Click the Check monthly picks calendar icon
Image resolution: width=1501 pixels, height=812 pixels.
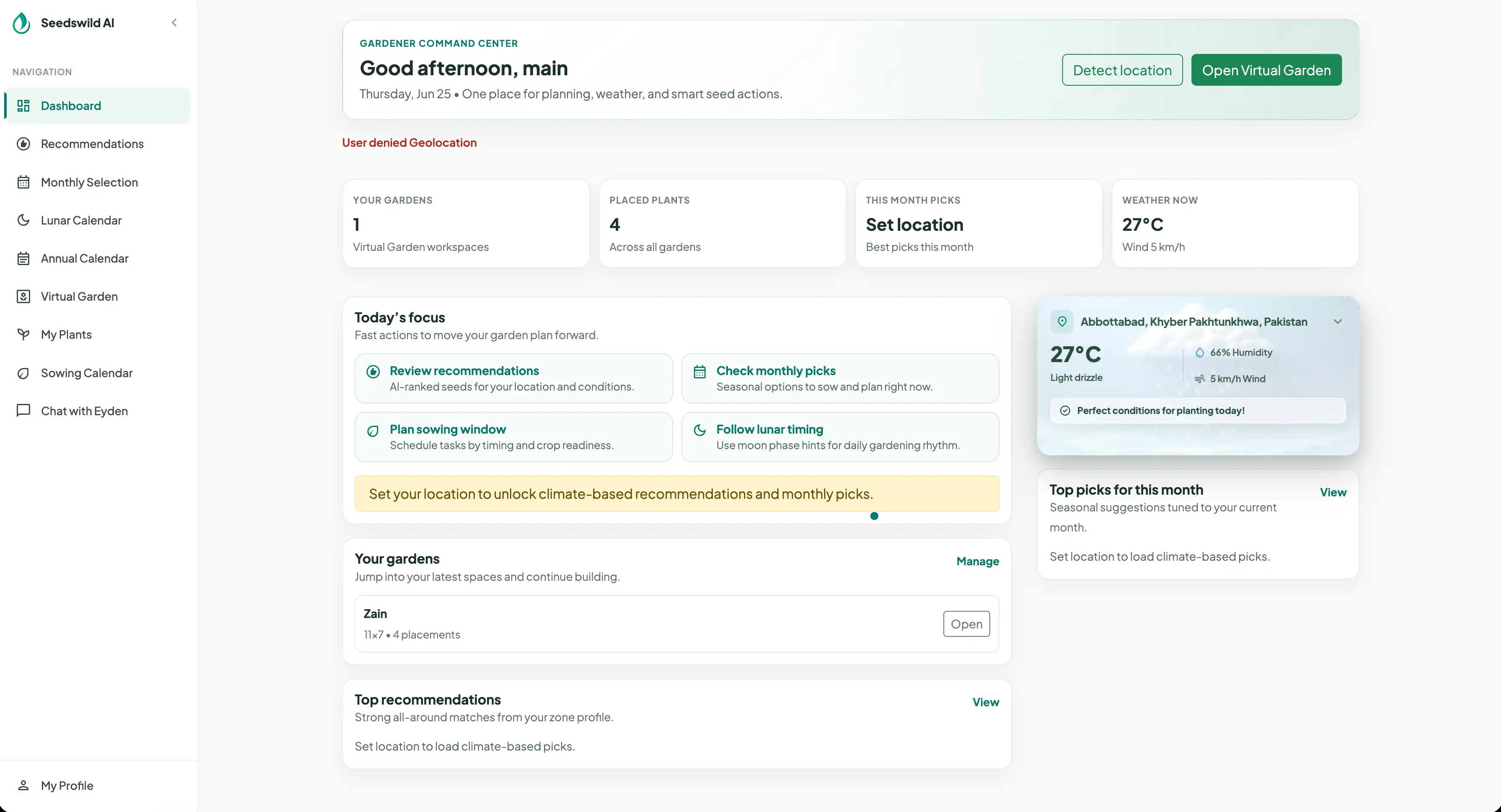[x=700, y=372]
